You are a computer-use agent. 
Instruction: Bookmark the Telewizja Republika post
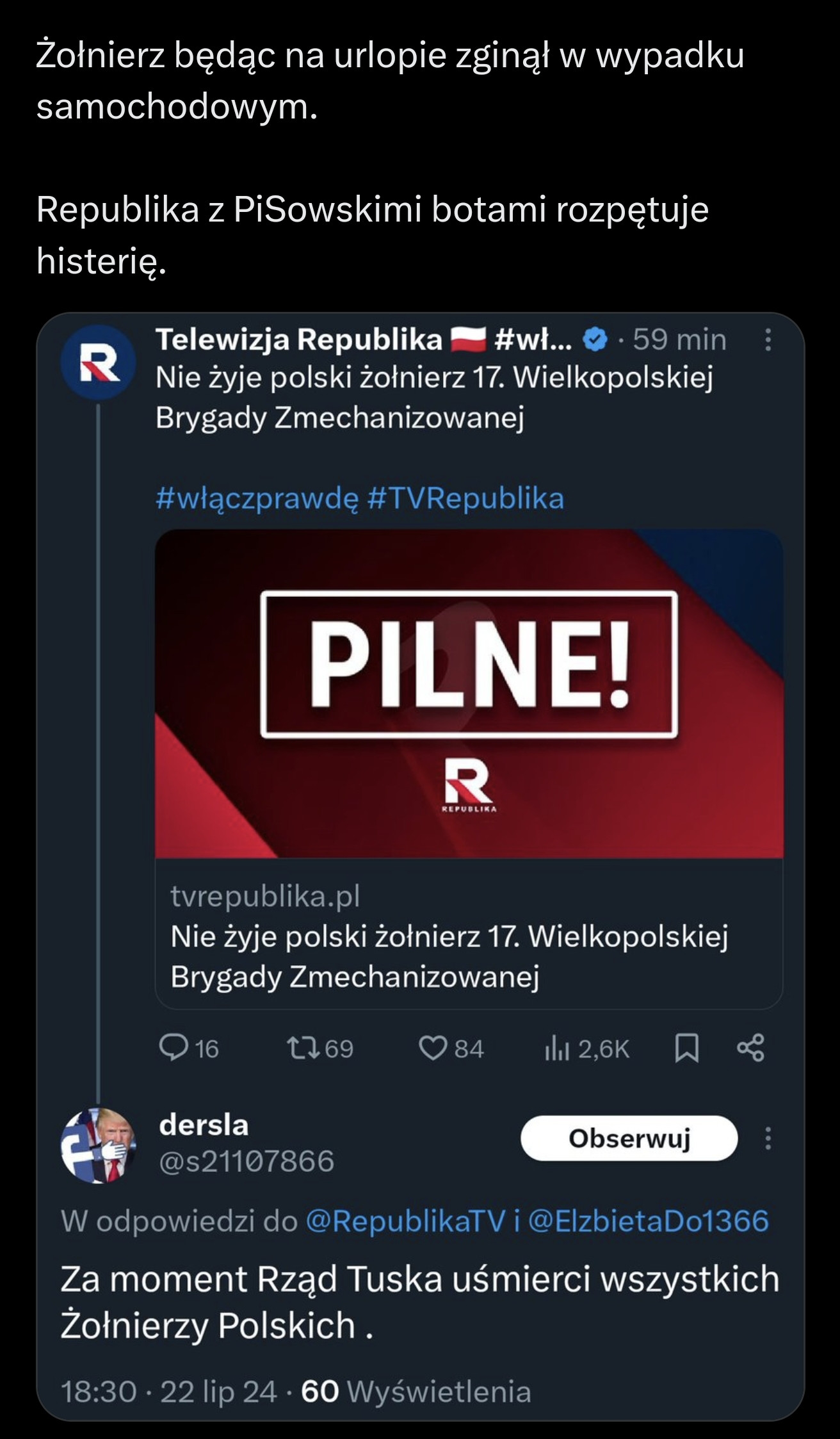tap(687, 1048)
